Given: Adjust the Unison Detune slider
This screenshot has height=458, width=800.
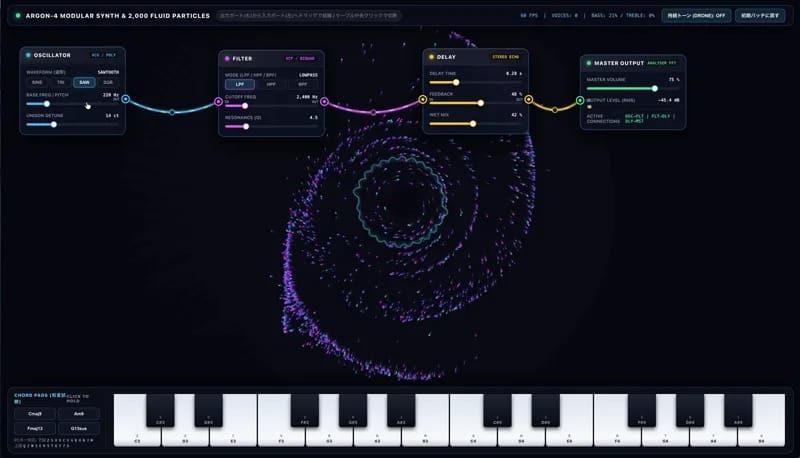Looking at the screenshot, I should click(72, 124).
